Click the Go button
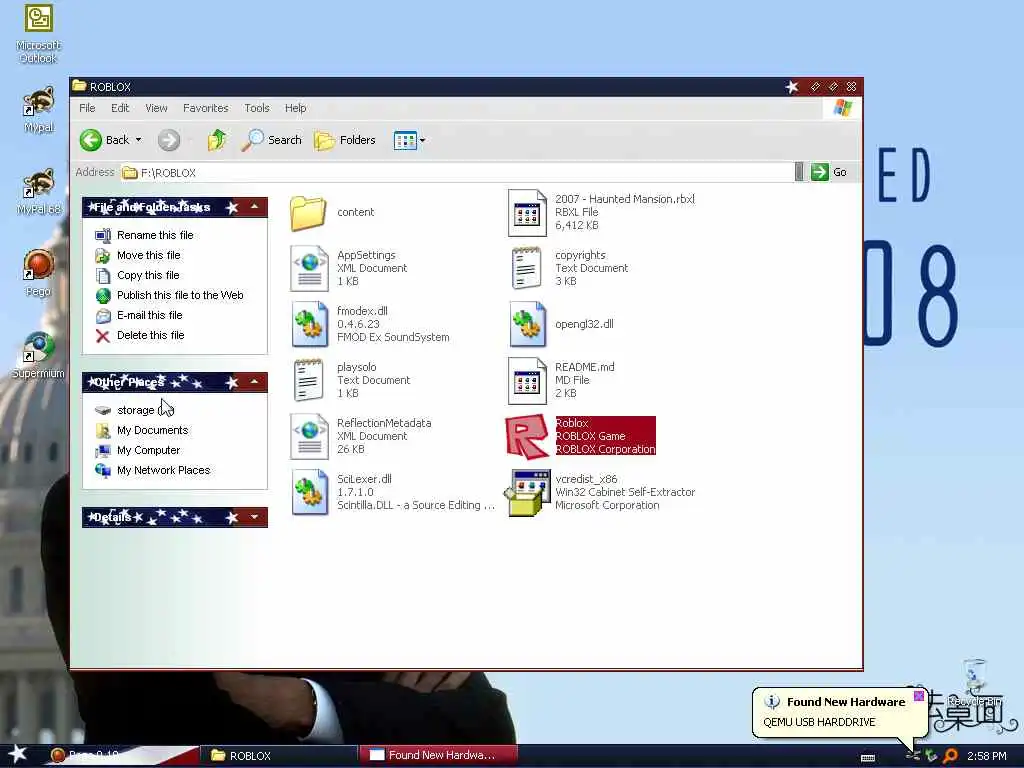 [829, 172]
